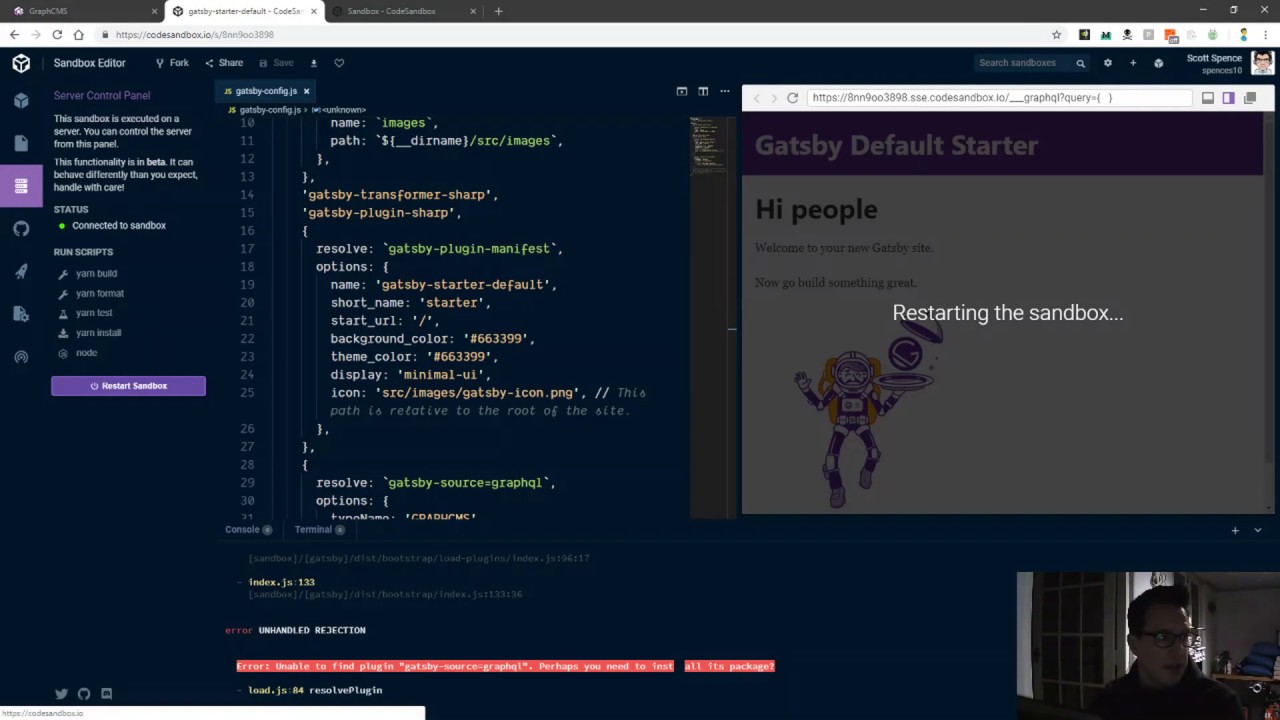Edit the preview URL field
The image size is (1280, 720).
point(999,98)
